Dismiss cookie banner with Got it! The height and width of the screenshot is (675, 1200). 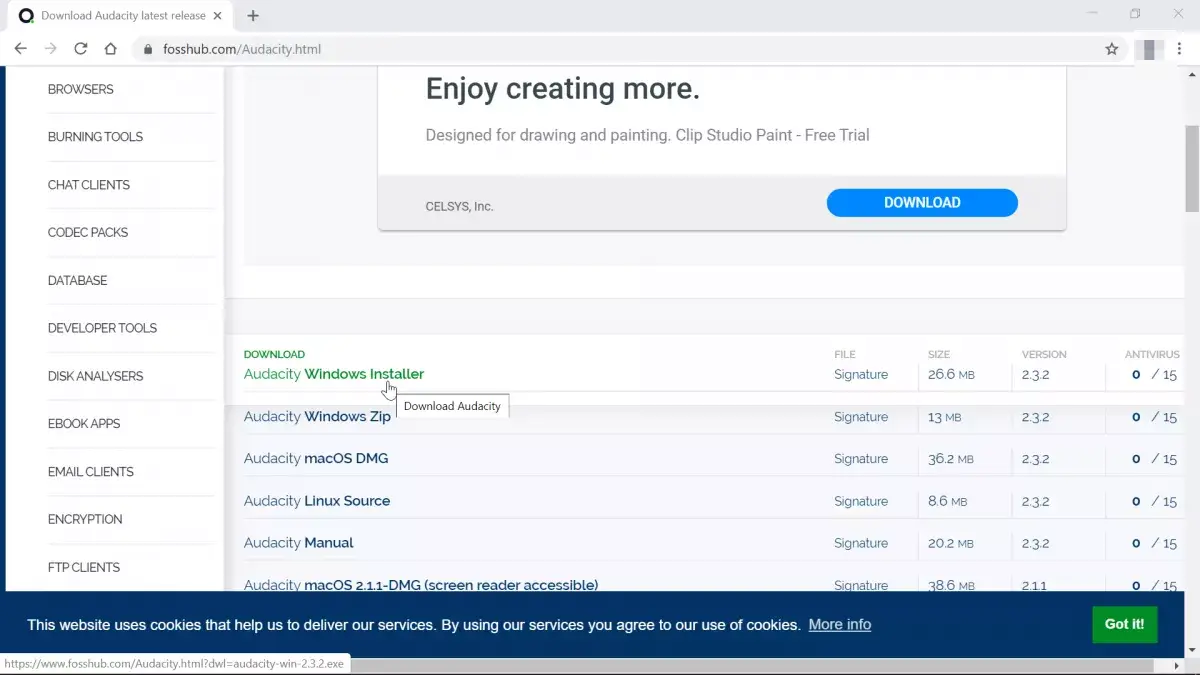pos(1125,624)
